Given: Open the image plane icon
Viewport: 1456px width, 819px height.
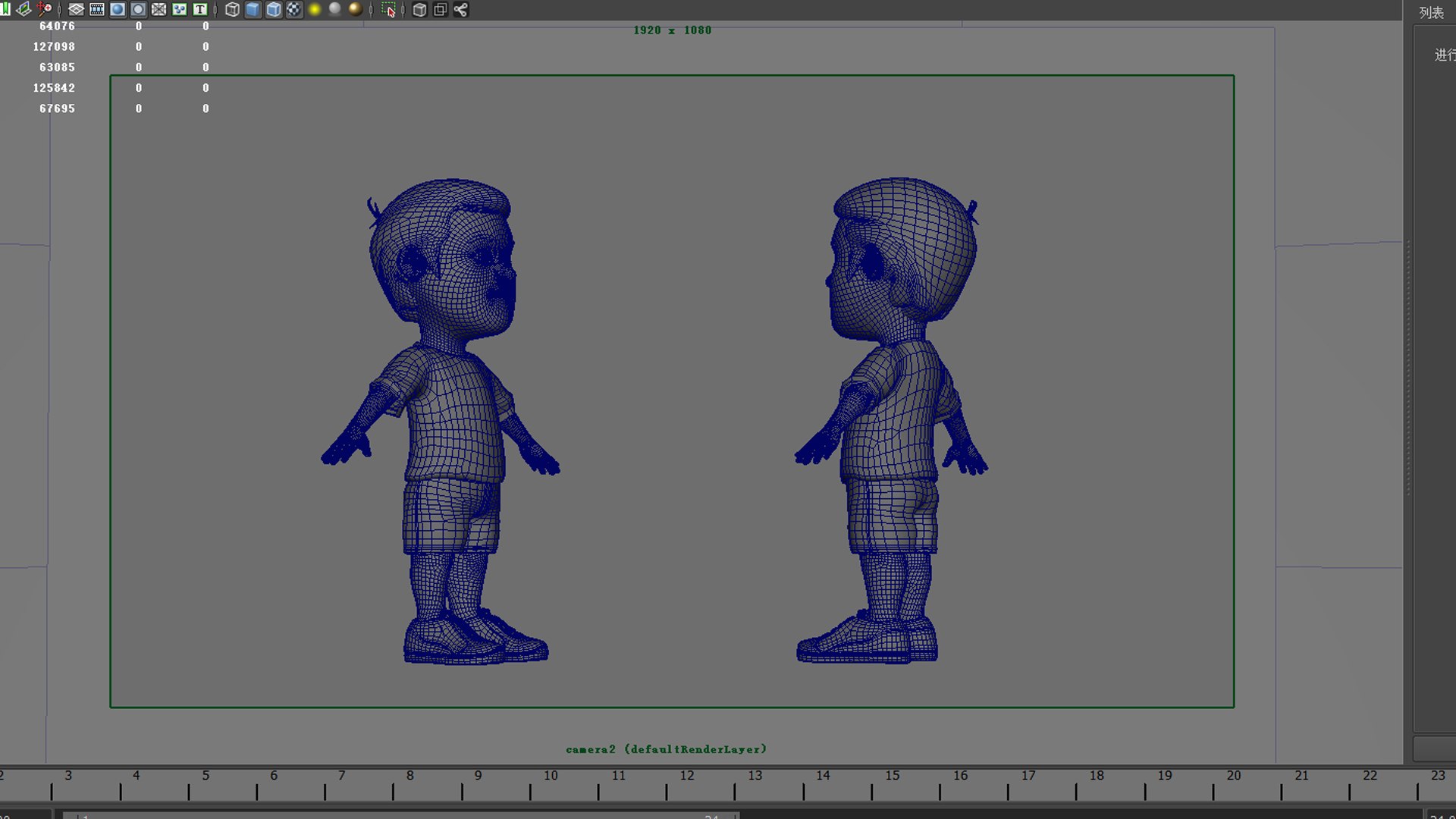Looking at the screenshot, I should coord(24,10).
